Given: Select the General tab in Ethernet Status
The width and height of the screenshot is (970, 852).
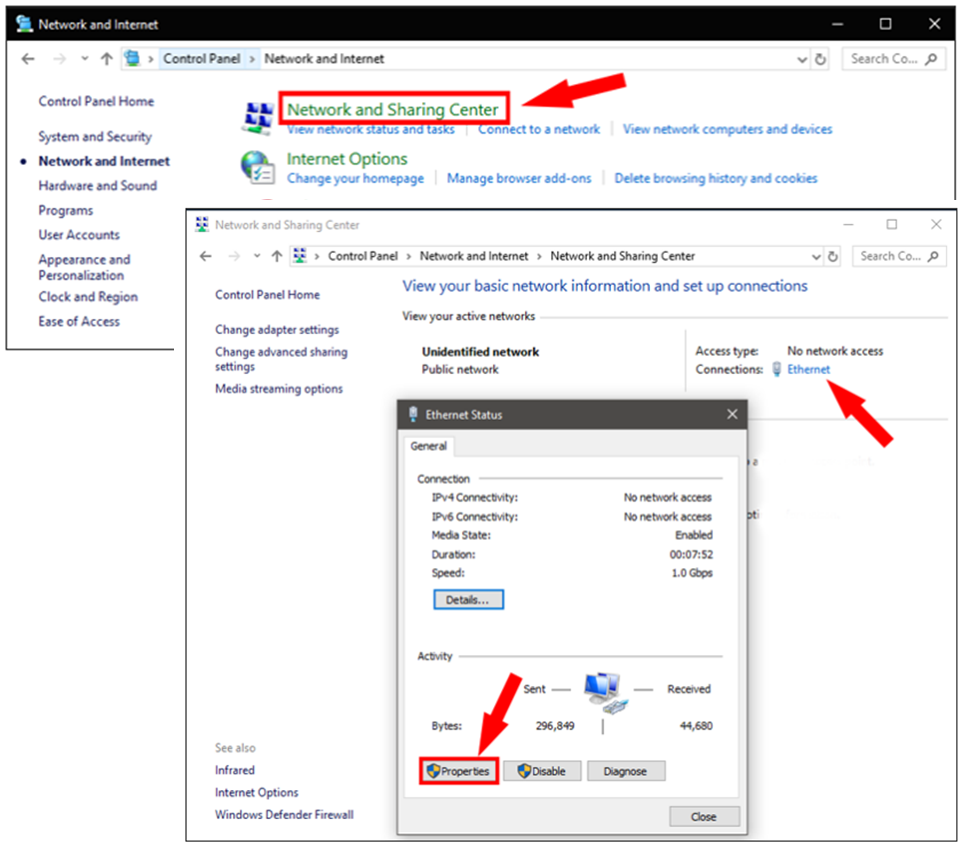Looking at the screenshot, I should [429, 446].
